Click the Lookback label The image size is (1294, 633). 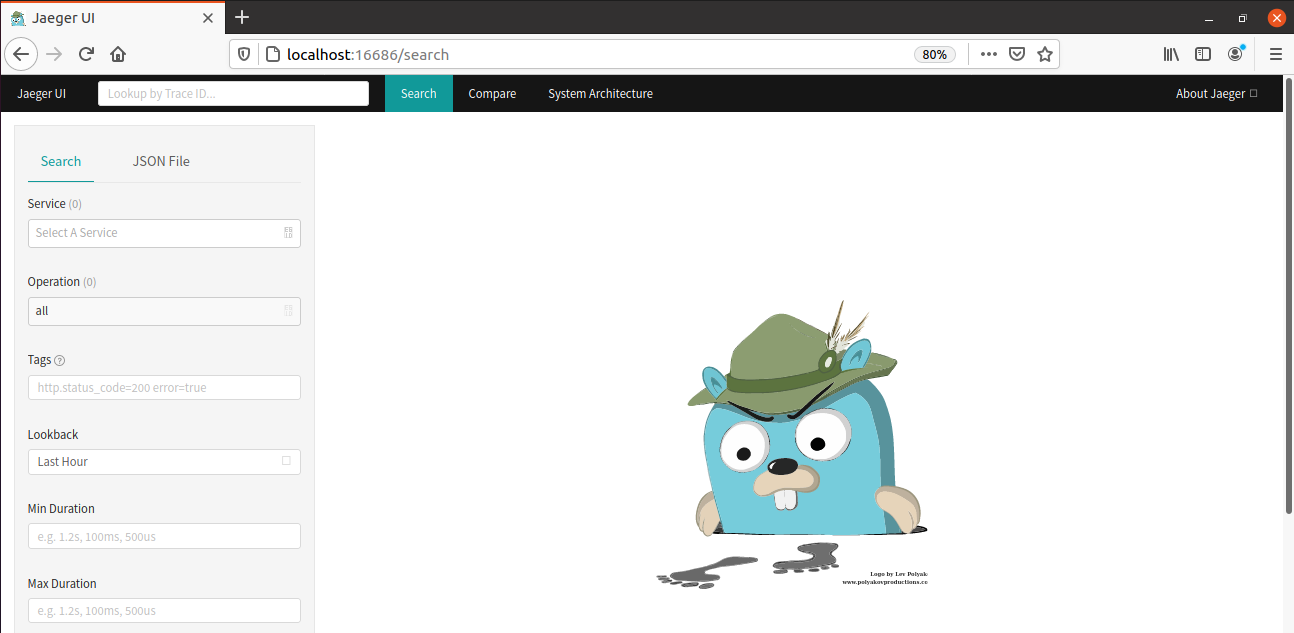(53, 434)
